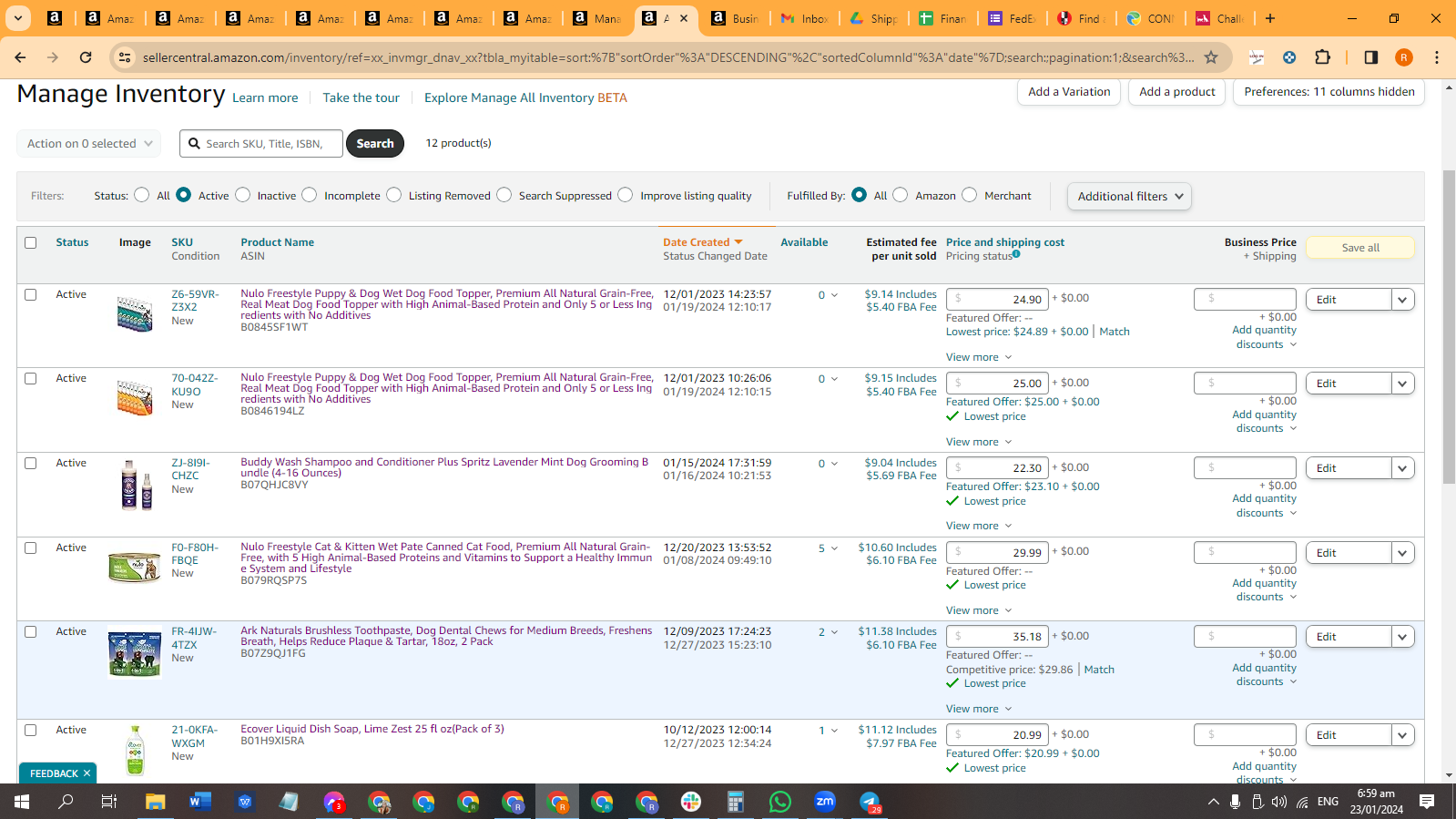Viewport: 1456px width, 819px height.
Task: Expand View more for SKU 70-042Z-KU9O
Action: [x=979, y=442]
